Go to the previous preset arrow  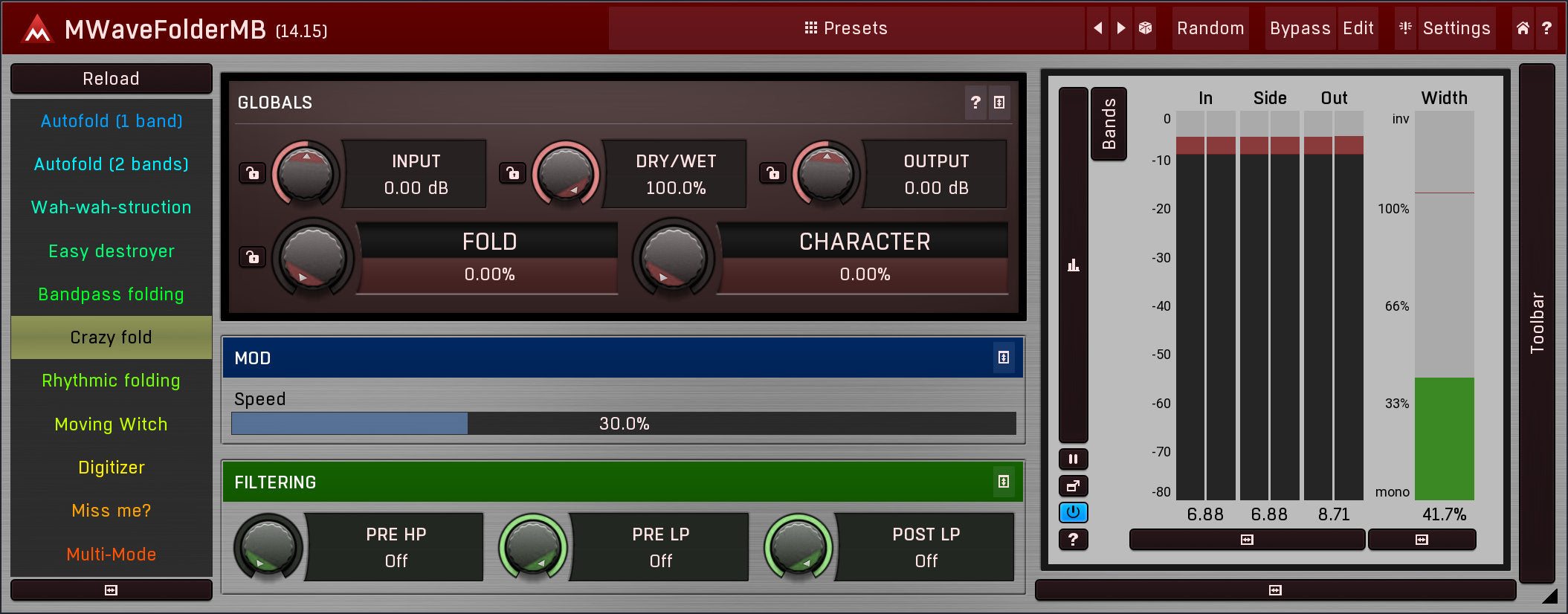click(1098, 28)
